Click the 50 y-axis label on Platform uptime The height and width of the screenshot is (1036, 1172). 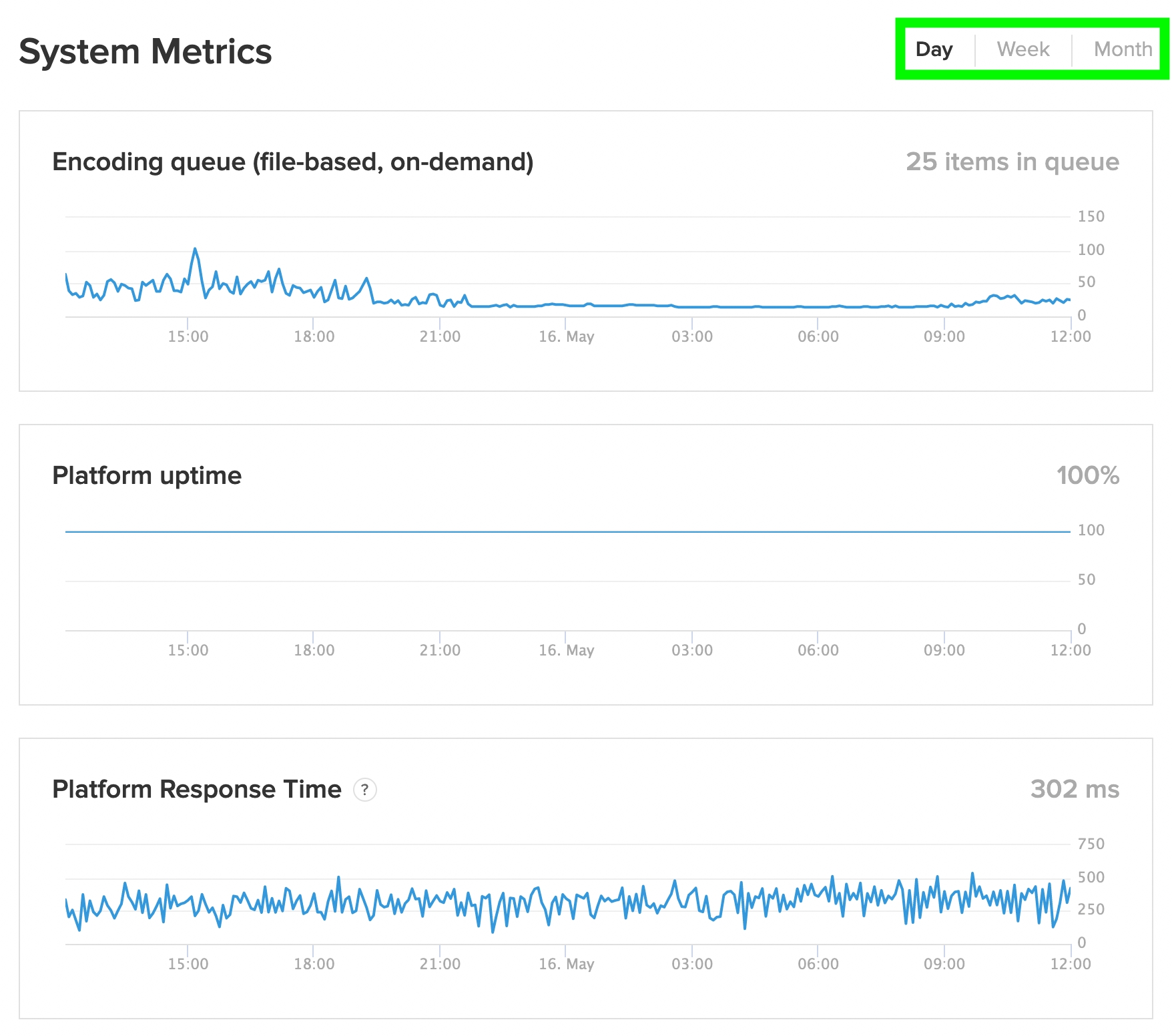pyautogui.click(x=1086, y=579)
